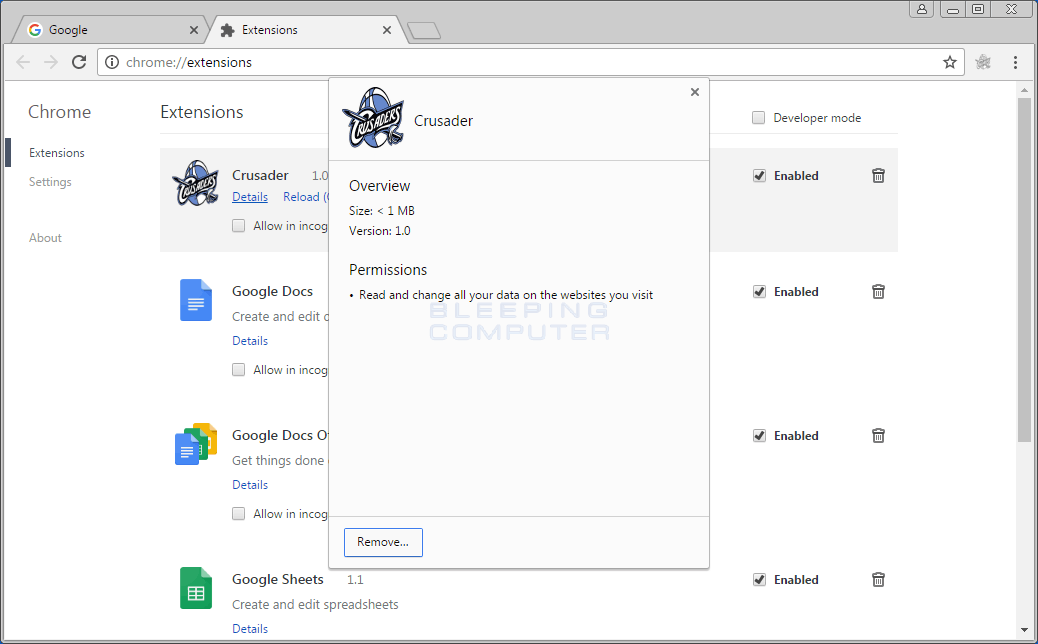Uncheck Enabled for Google Sheets

(759, 580)
